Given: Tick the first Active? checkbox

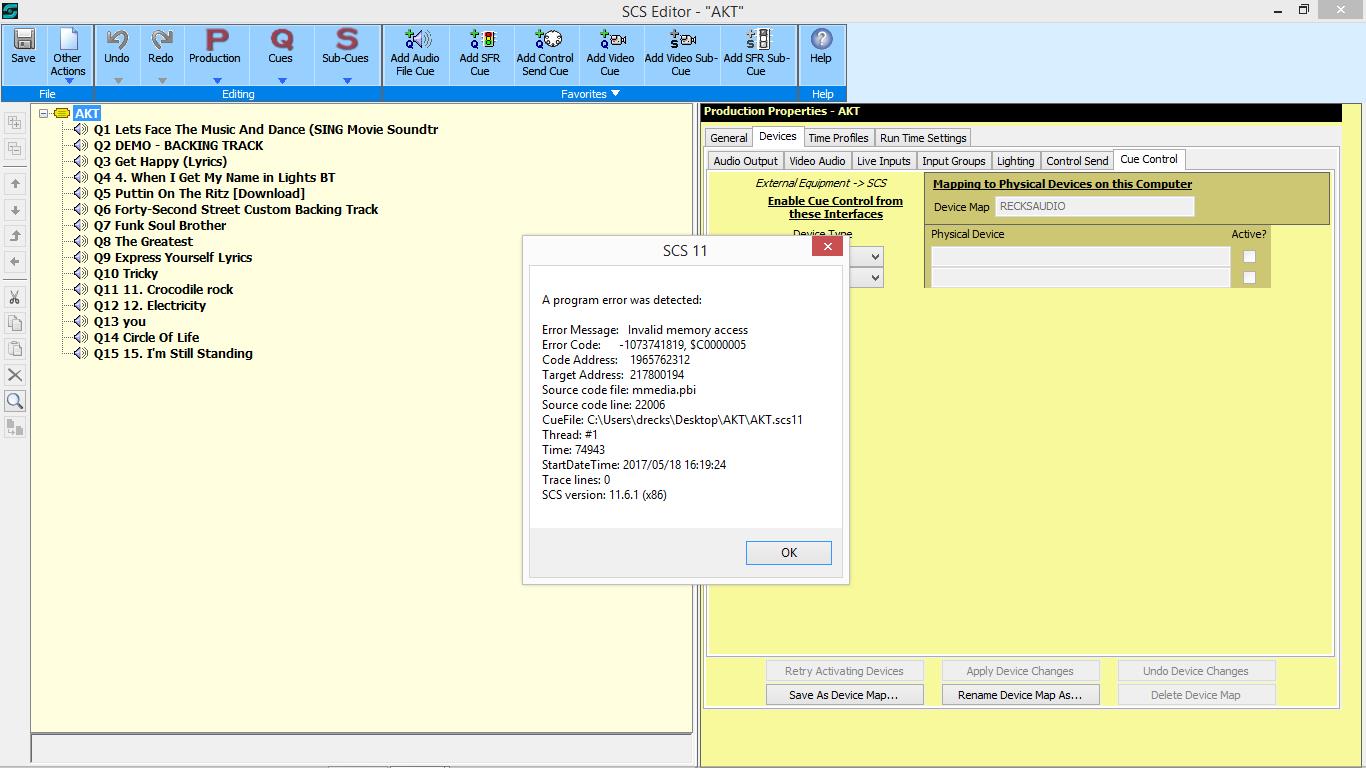Looking at the screenshot, I should (1249, 257).
